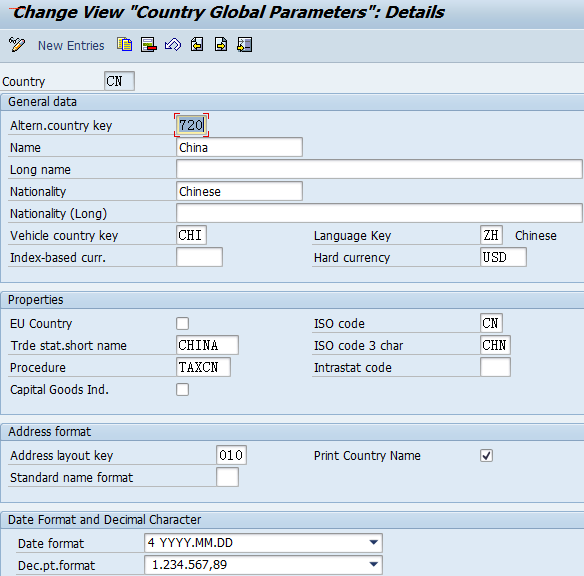Viewport: 584px width, 576px height.
Task: Enable the EU Country checkbox
Action: click(x=182, y=323)
